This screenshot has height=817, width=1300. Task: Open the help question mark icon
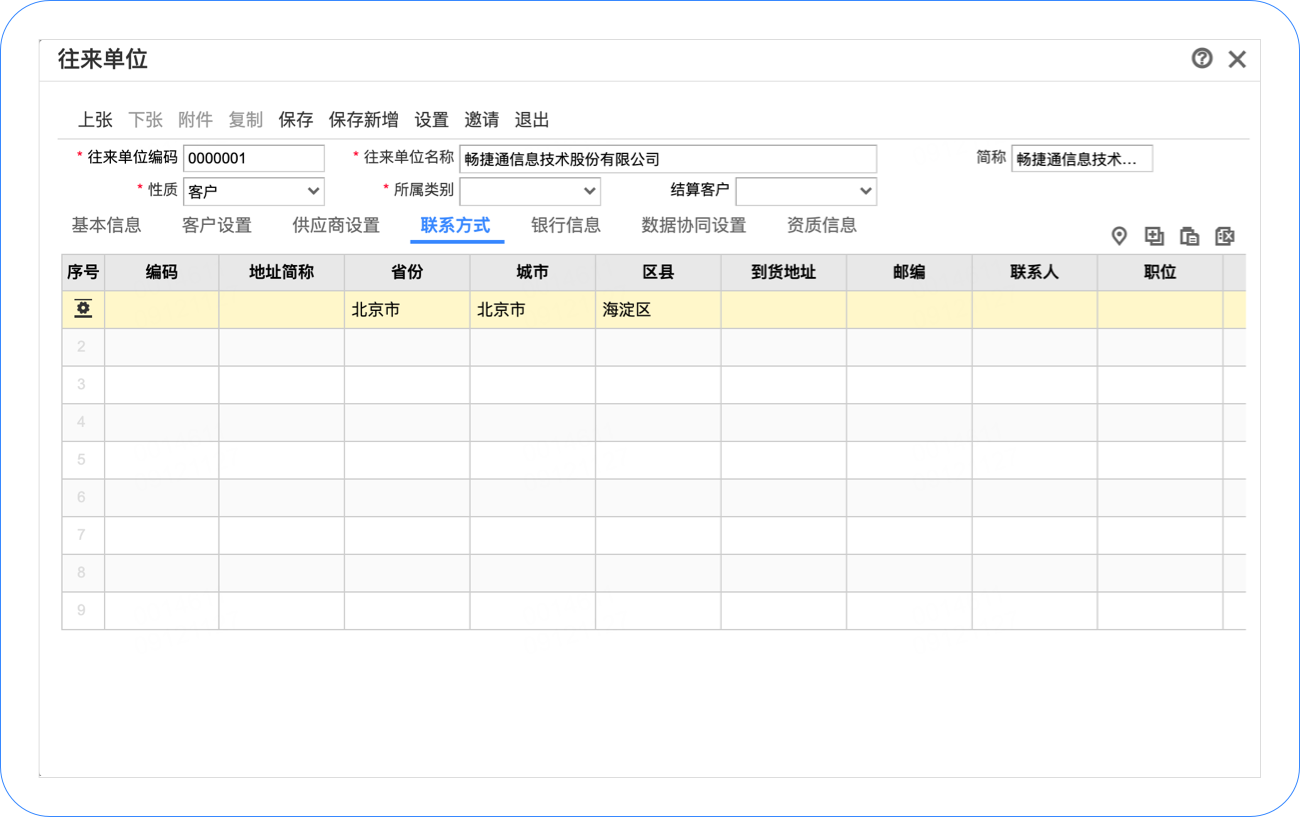pyautogui.click(x=1202, y=59)
